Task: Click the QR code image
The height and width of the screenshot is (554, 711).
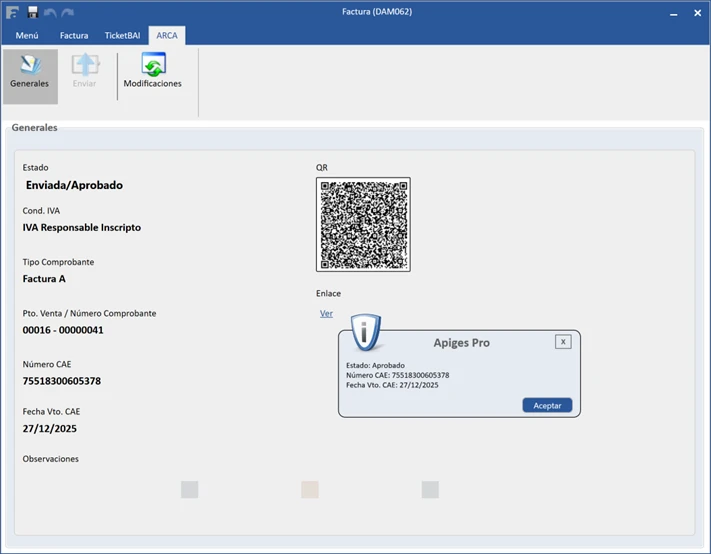Action: [x=363, y=224]
